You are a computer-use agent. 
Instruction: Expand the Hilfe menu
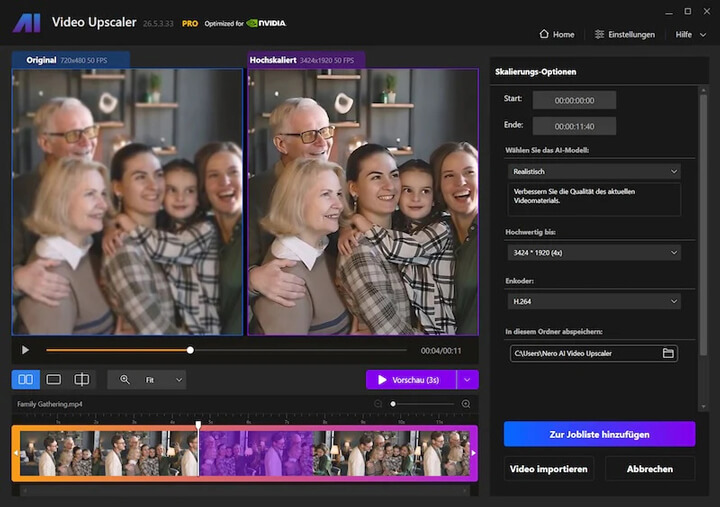(x=689, y=34)
